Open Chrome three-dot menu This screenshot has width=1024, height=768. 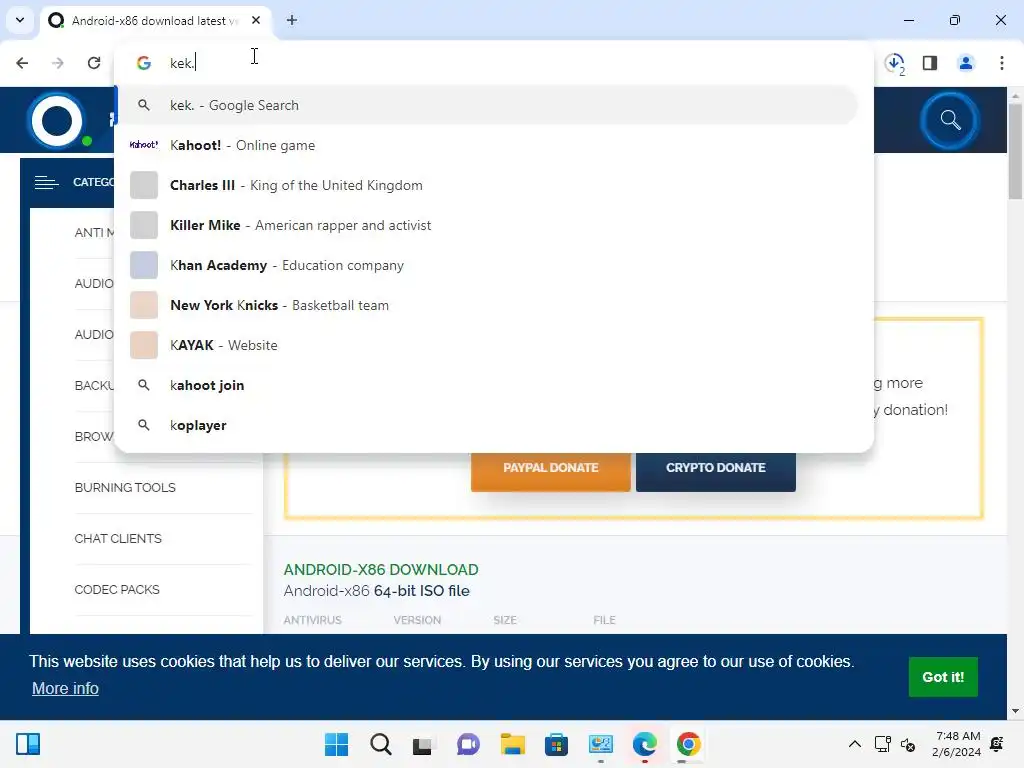1002,63
